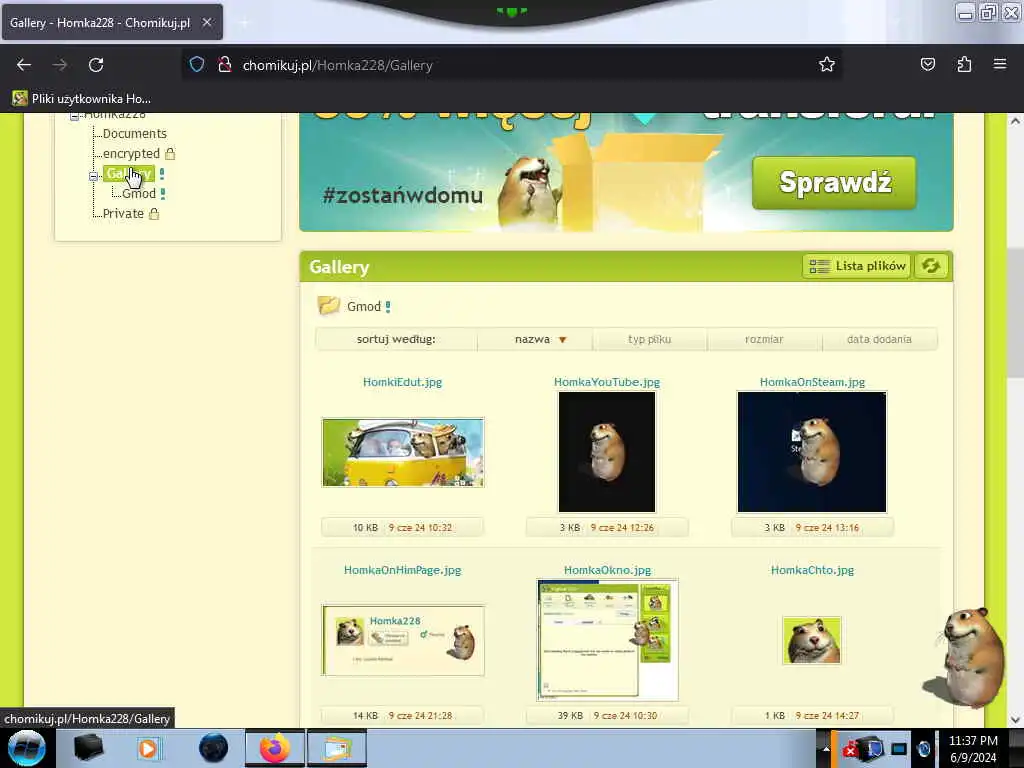Viewport: 1024px width, 768px height.
Task: Select the Gallery - Homka228 browser tab
Action: (x=112, y=22)
